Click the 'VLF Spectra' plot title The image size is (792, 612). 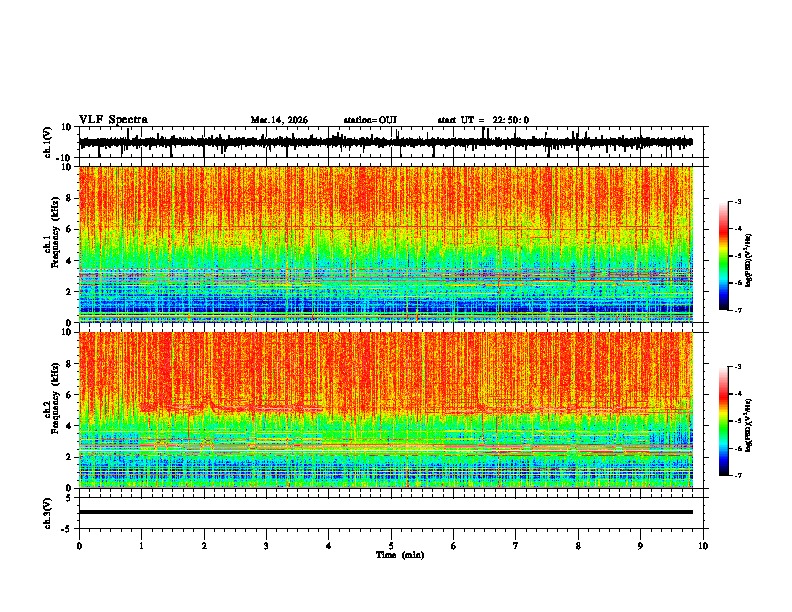pyautogui.click(x=113, y=120)
